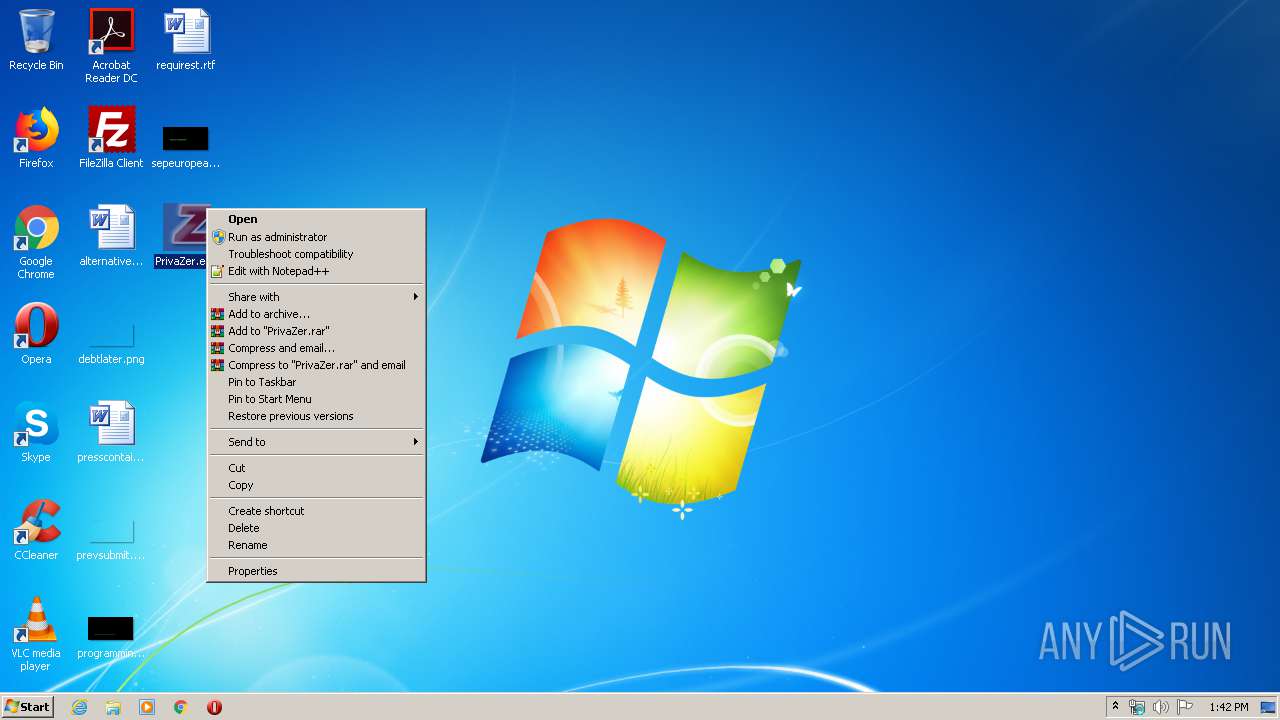This screenshot has height=720, width=1280.
Task: Show hidden tray icons arrow
Action: coord(1115,707)
